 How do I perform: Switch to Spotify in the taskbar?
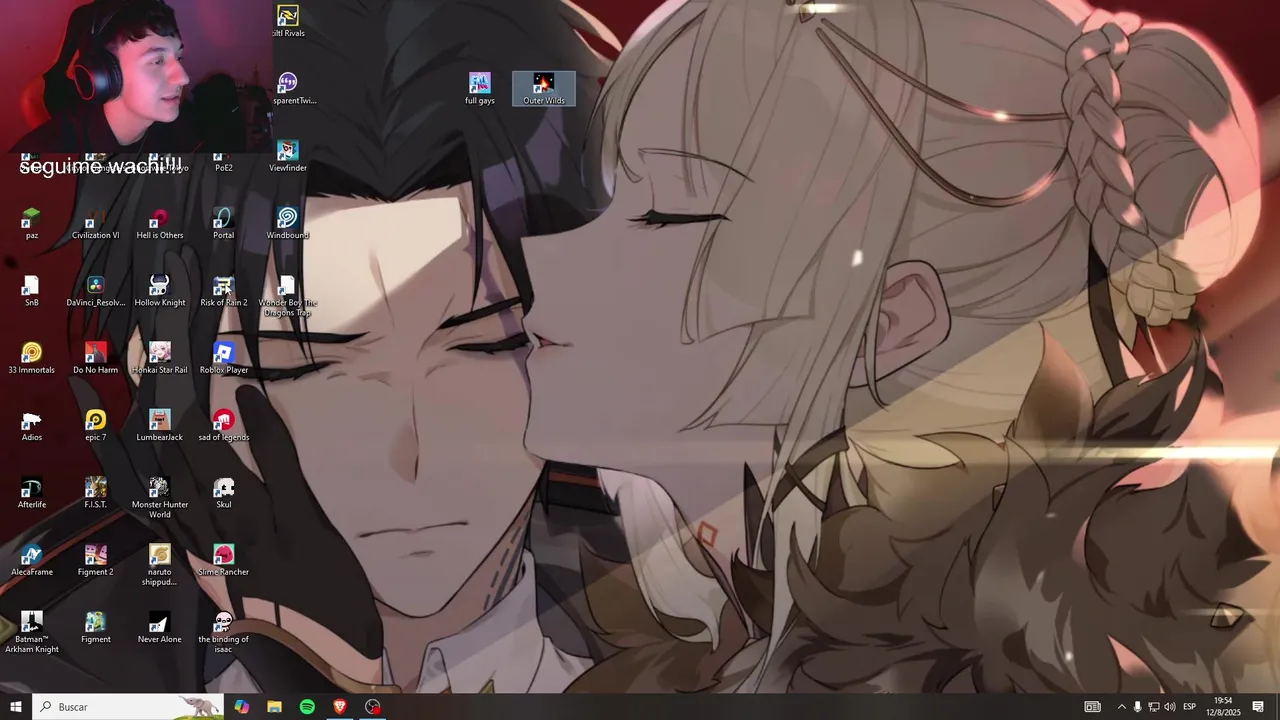tap(307, 707)
